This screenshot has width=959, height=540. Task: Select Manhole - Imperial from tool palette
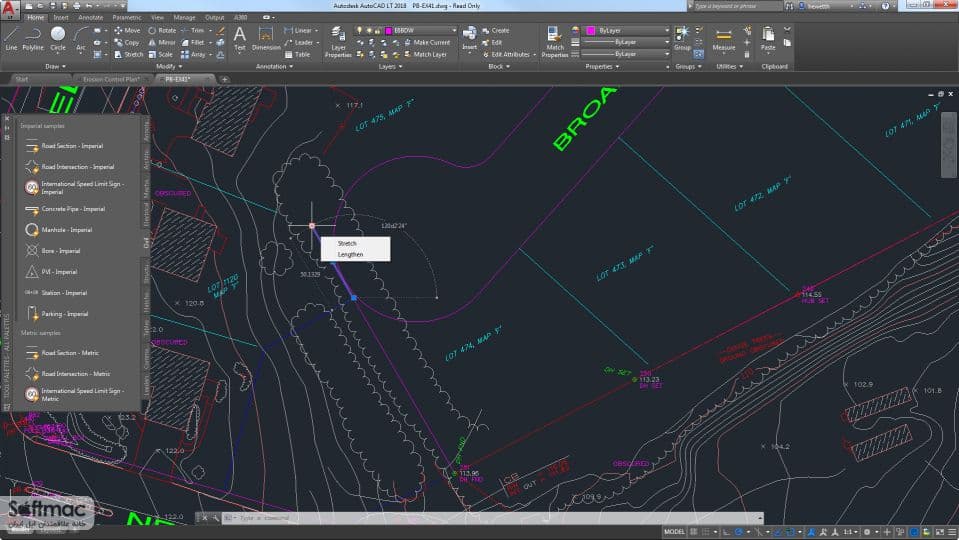[x=59, y=230]
